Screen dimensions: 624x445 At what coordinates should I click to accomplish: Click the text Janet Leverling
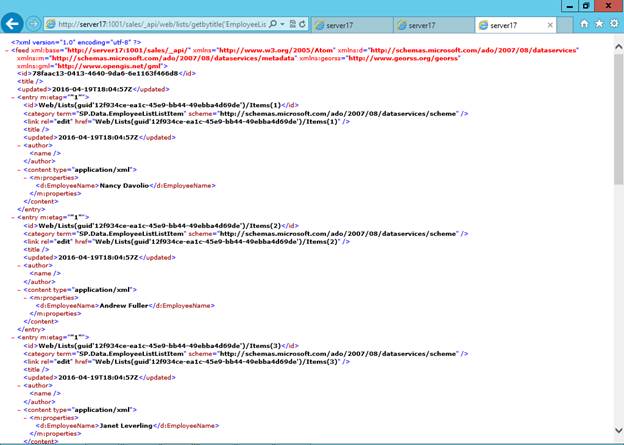coord(126,425)
